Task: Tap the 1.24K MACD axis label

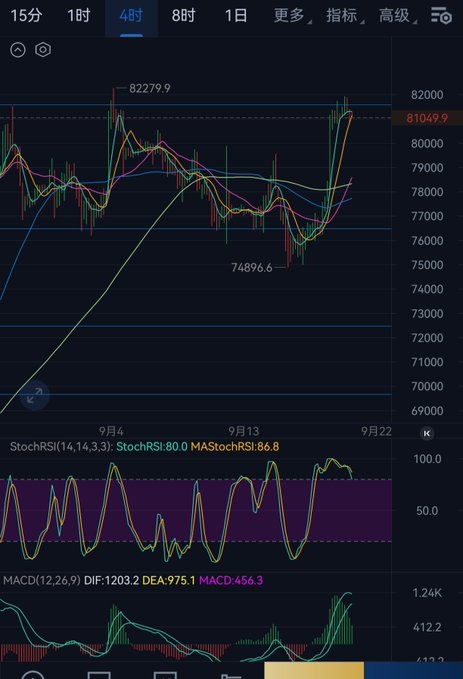Action: 427,593
